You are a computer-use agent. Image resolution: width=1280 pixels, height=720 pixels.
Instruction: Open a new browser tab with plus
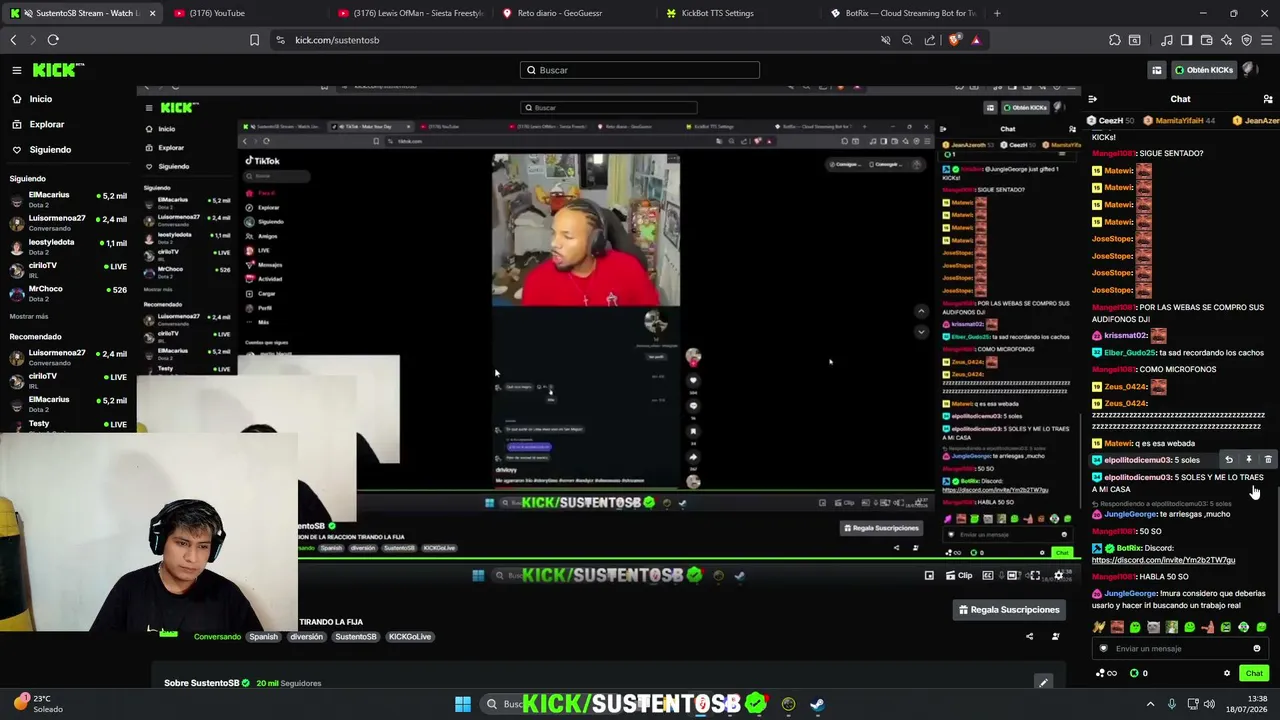pyautogui.click(x=997, y=13)
